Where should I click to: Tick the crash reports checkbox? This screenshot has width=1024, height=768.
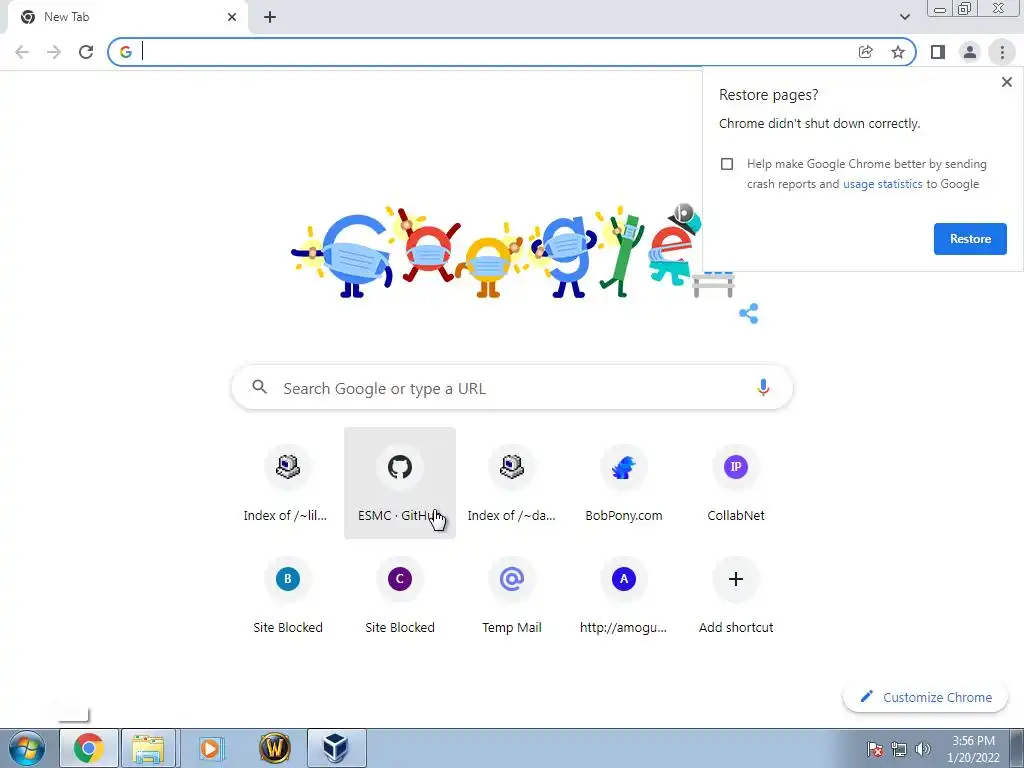[727, 164]
